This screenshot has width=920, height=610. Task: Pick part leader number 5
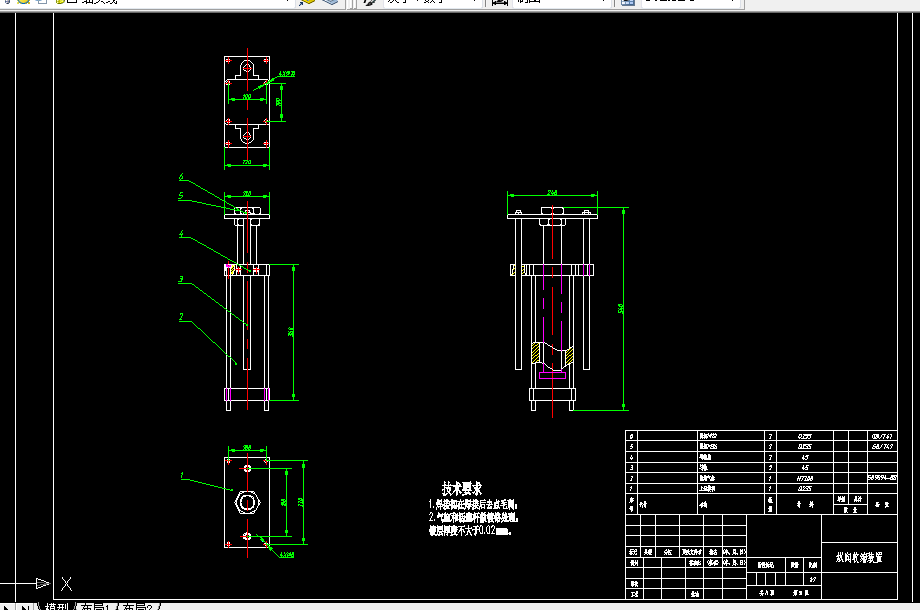point(181,196)
